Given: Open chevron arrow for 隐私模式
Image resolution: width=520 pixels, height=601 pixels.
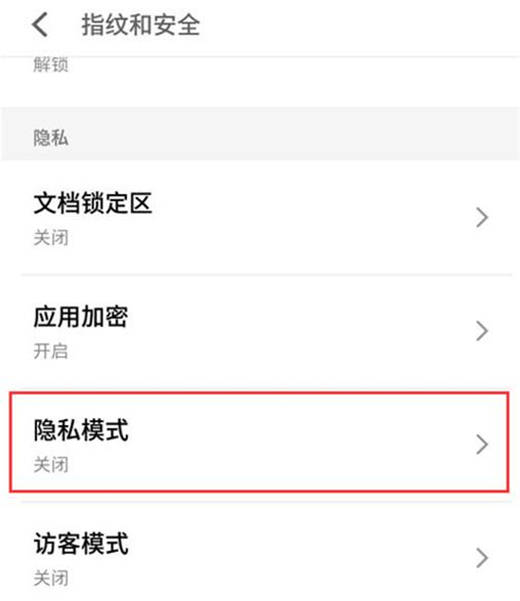Looking at the screenshot, I should tap(482, 444).
